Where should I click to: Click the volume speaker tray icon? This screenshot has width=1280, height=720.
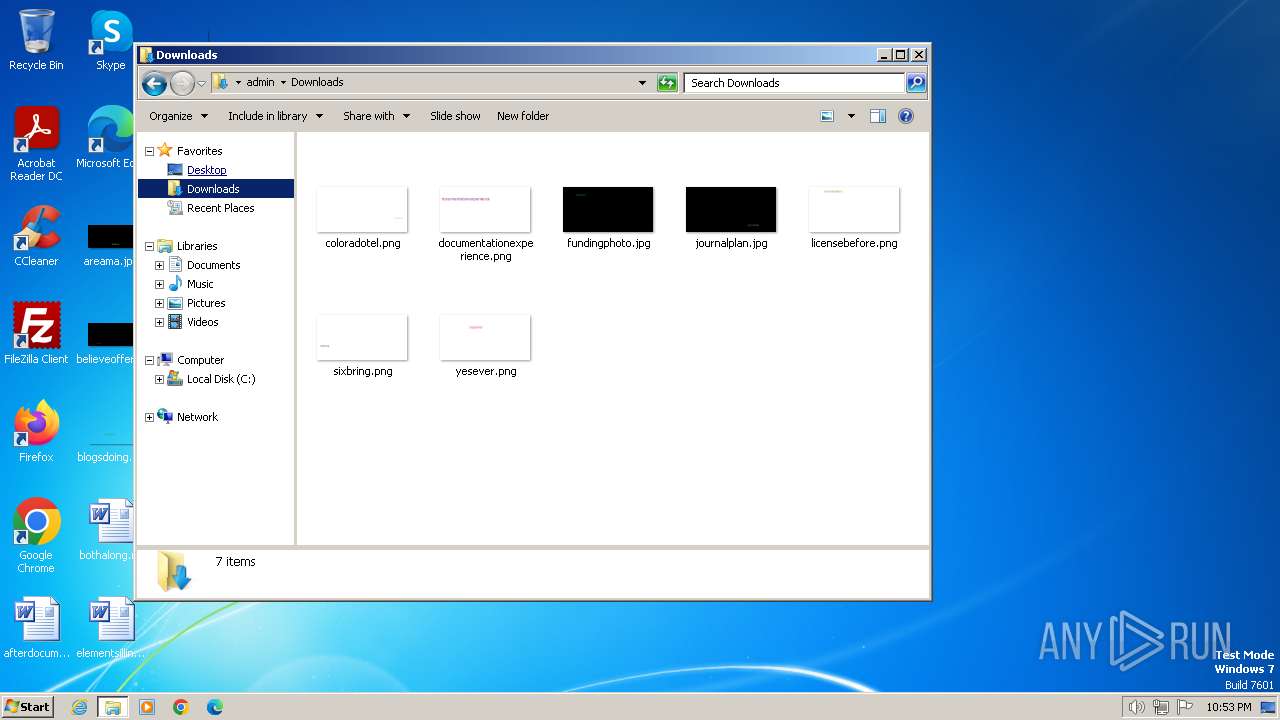pyautogui.click(x=1136, y=707)
